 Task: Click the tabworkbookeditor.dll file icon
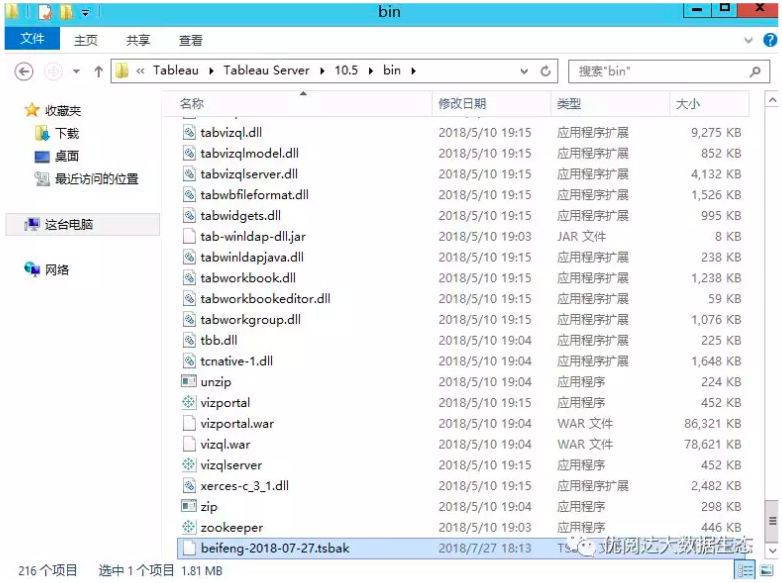click(x=189, y=299)
